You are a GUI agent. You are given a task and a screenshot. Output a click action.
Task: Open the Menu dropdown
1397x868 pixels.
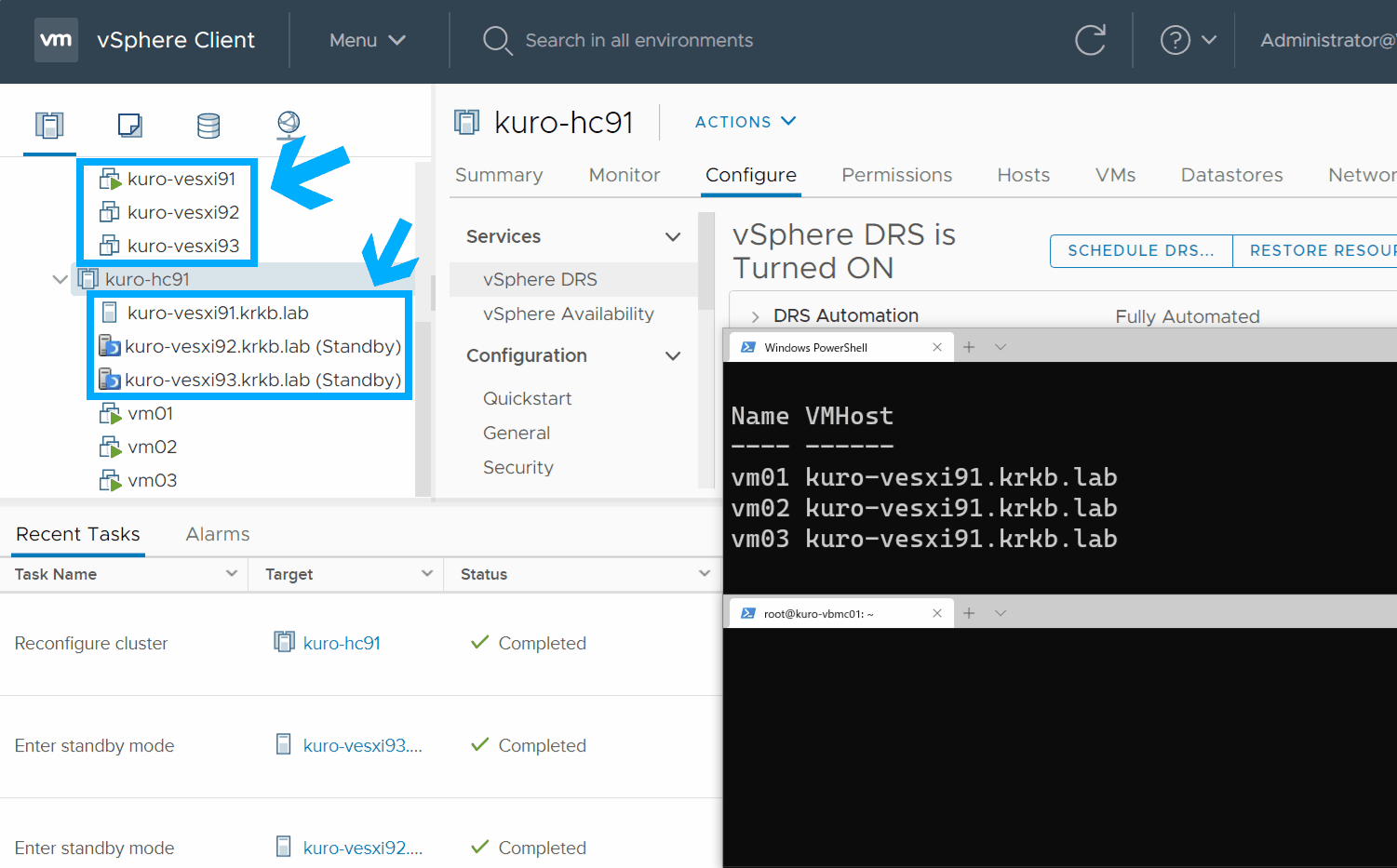tap(367, 40)
